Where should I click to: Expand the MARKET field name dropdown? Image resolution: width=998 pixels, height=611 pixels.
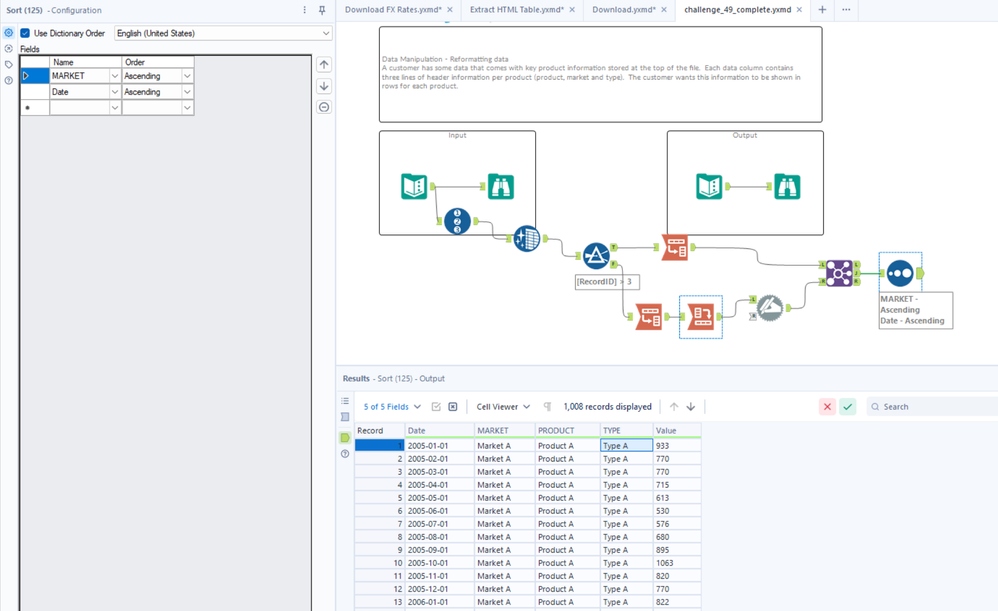click(115, 76)
